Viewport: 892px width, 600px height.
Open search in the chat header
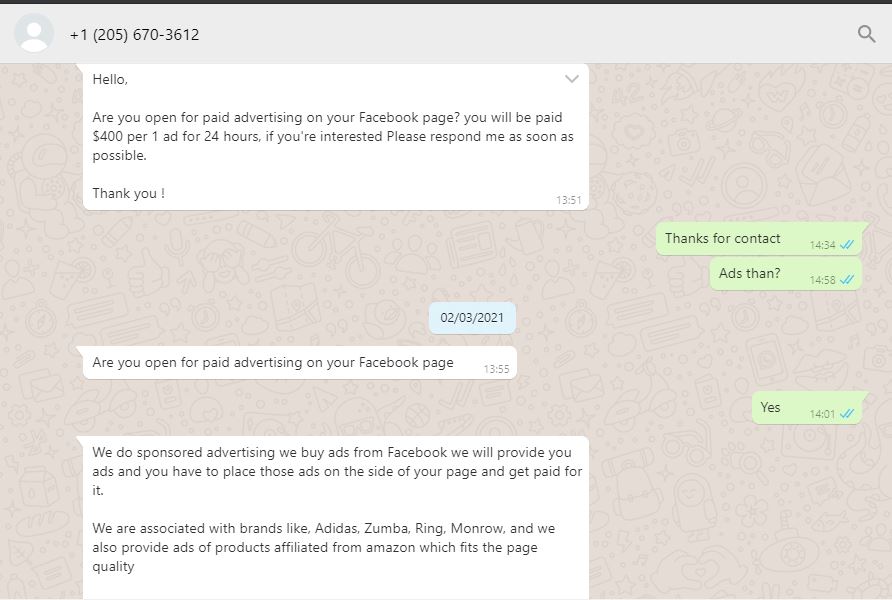[x=866, y=34]
